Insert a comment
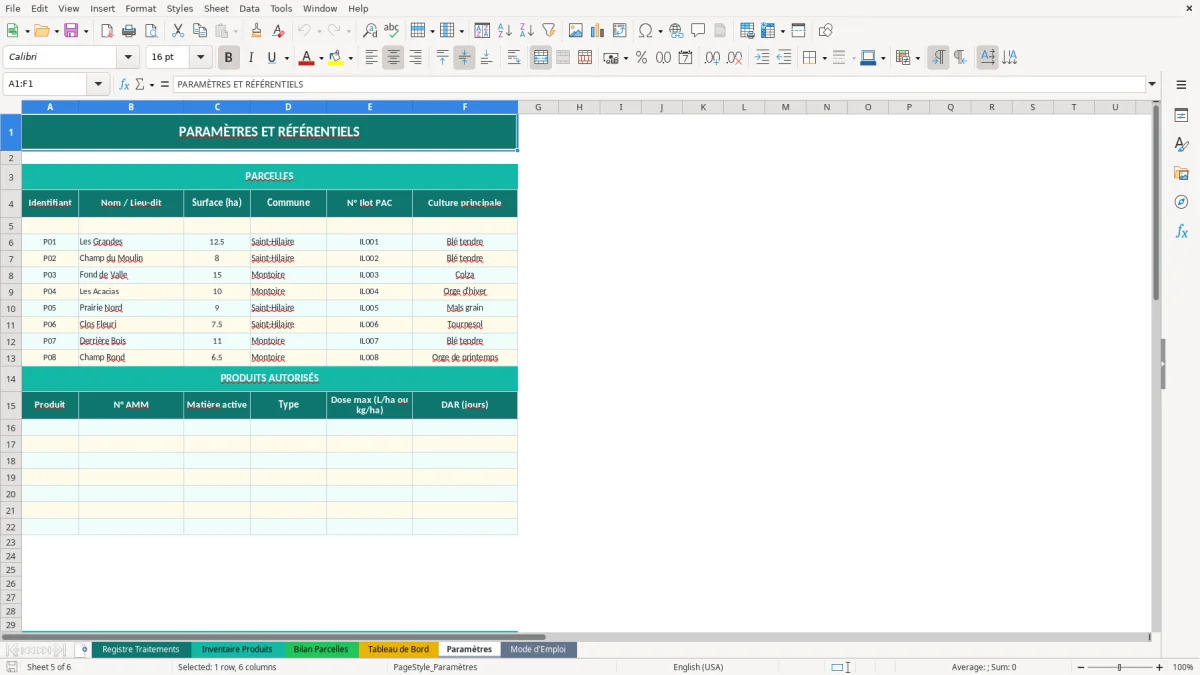The width and height of the screenshot is (1200, 675). 698,31
